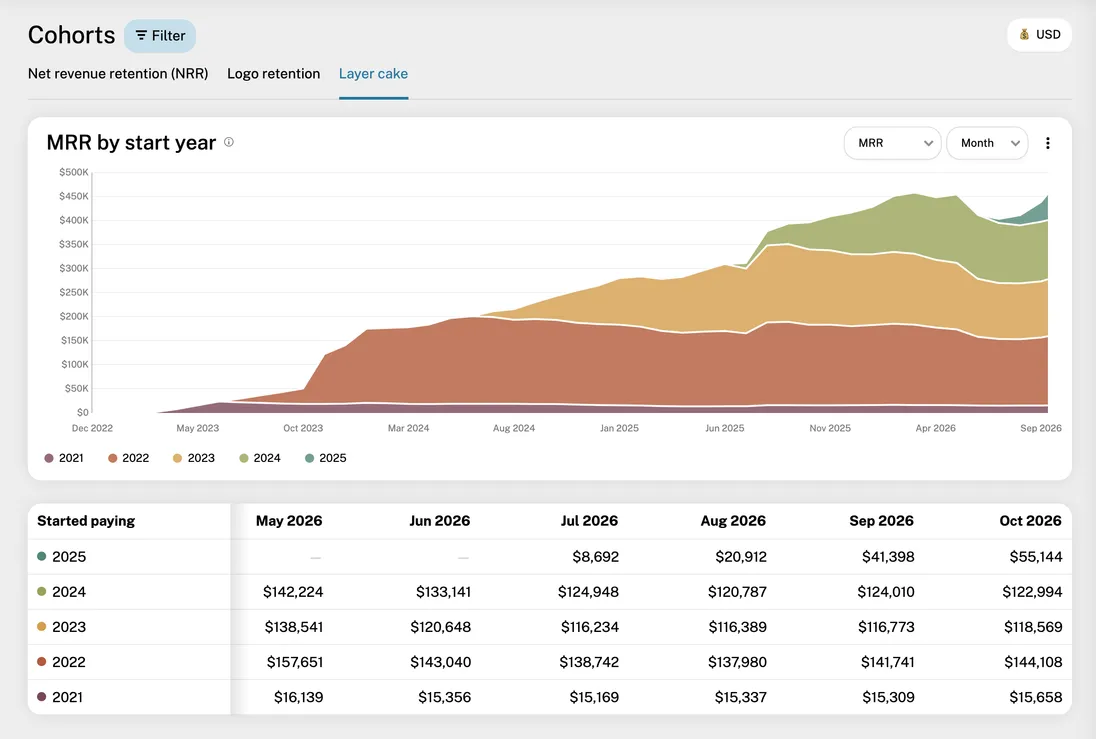Click the $41,398 cell
Image resolution: width=1096 pixels, height=739 pixels.
tap(888, 557)
